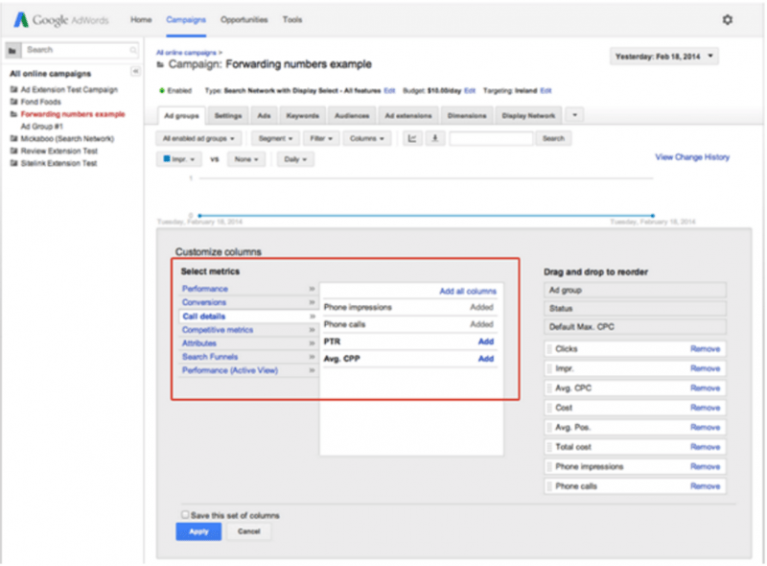Select the Conversions metrics category
This screenshot has width=767, height=566.
(x=204, y=302)
